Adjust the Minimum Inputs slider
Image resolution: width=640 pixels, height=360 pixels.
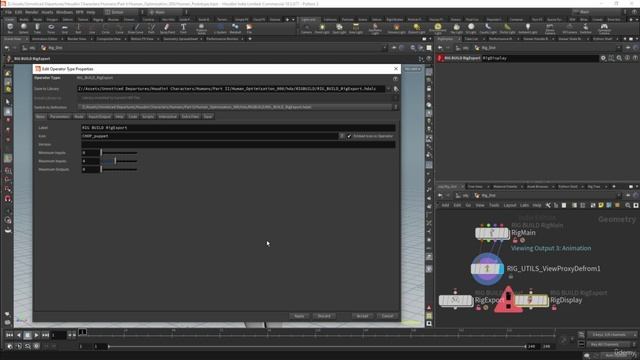click(119, 153)
